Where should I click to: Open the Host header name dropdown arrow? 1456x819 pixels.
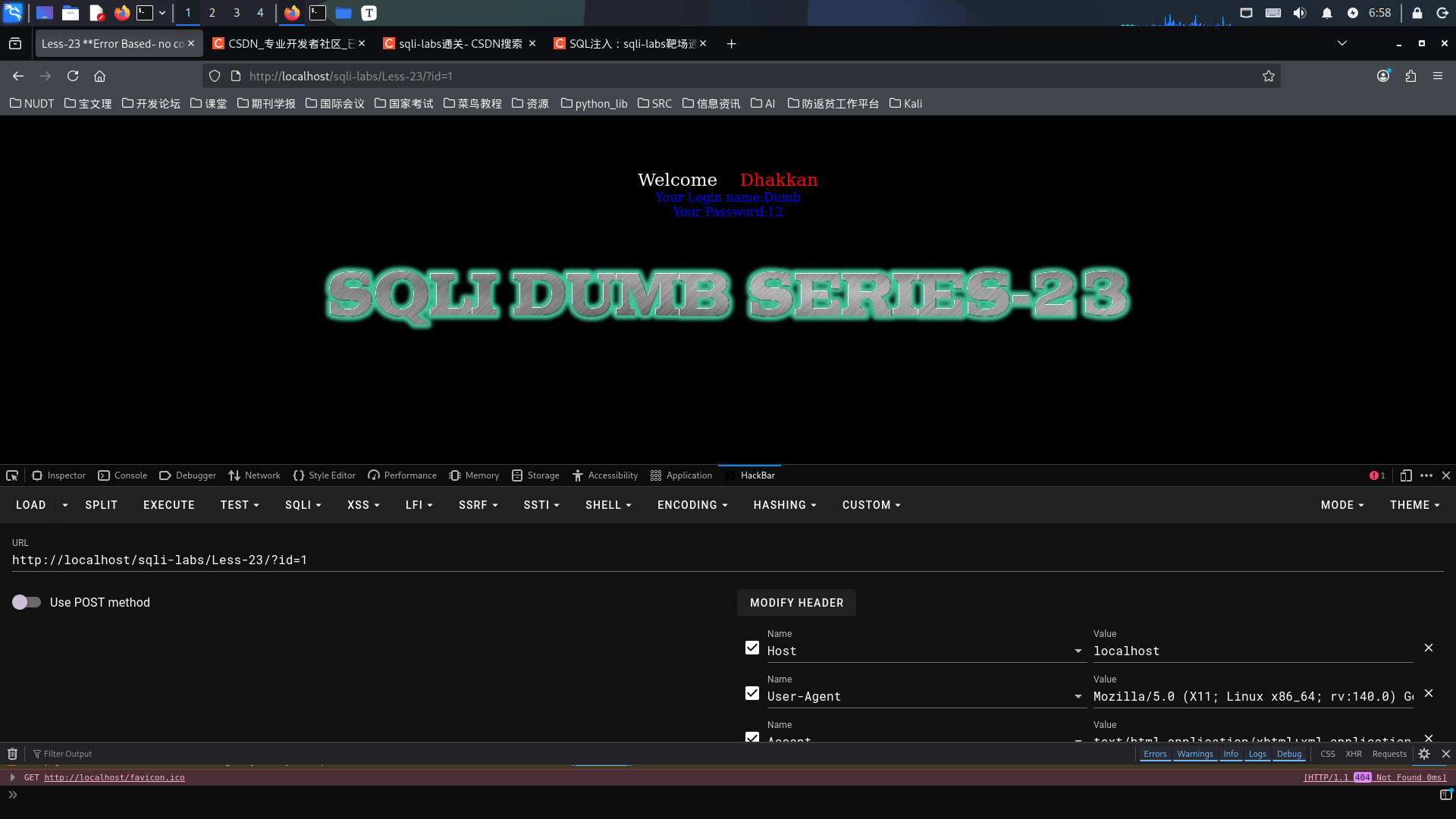point(1078,651)
